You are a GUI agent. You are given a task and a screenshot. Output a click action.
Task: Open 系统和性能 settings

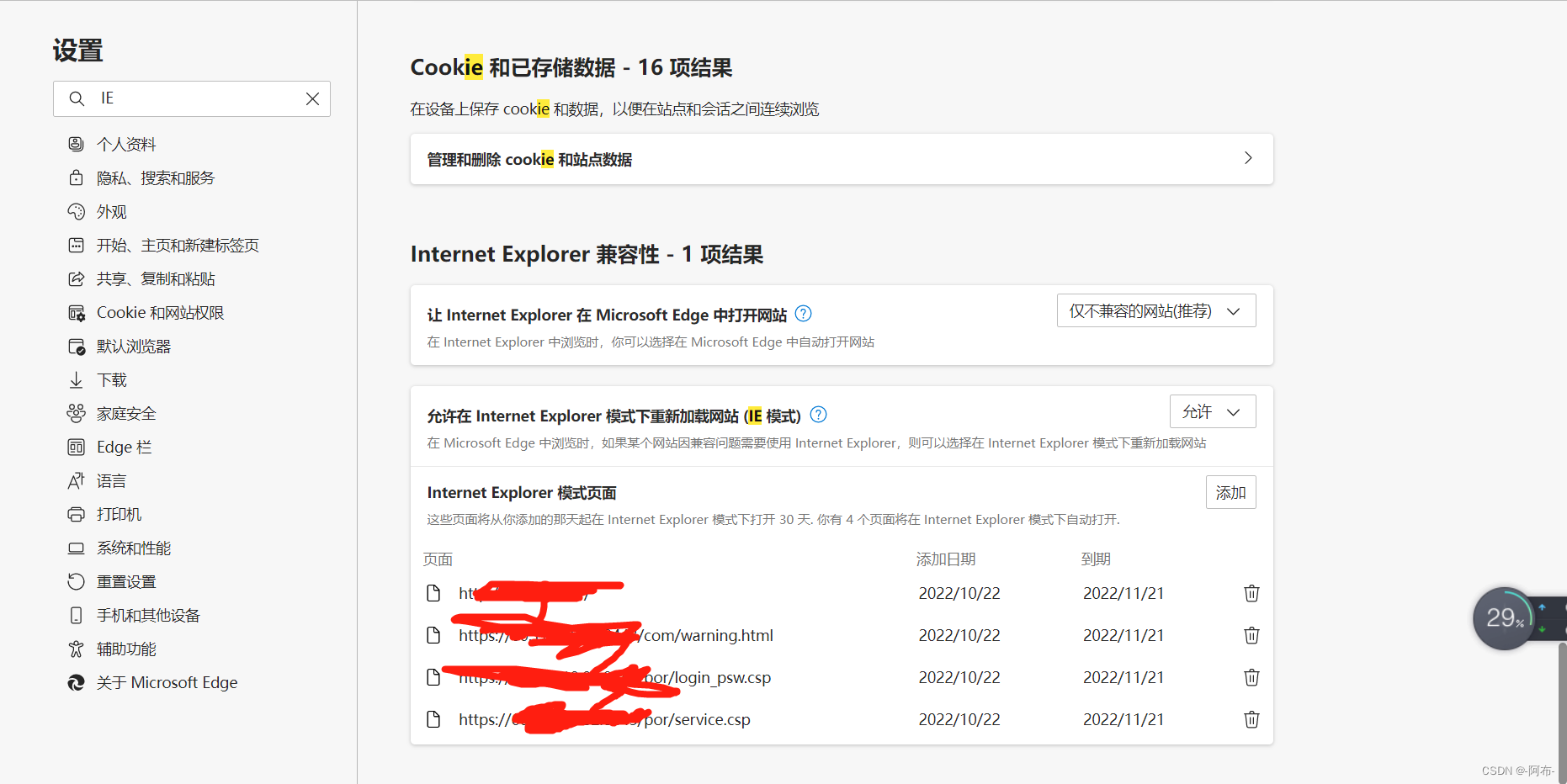[x=77, y=548]
